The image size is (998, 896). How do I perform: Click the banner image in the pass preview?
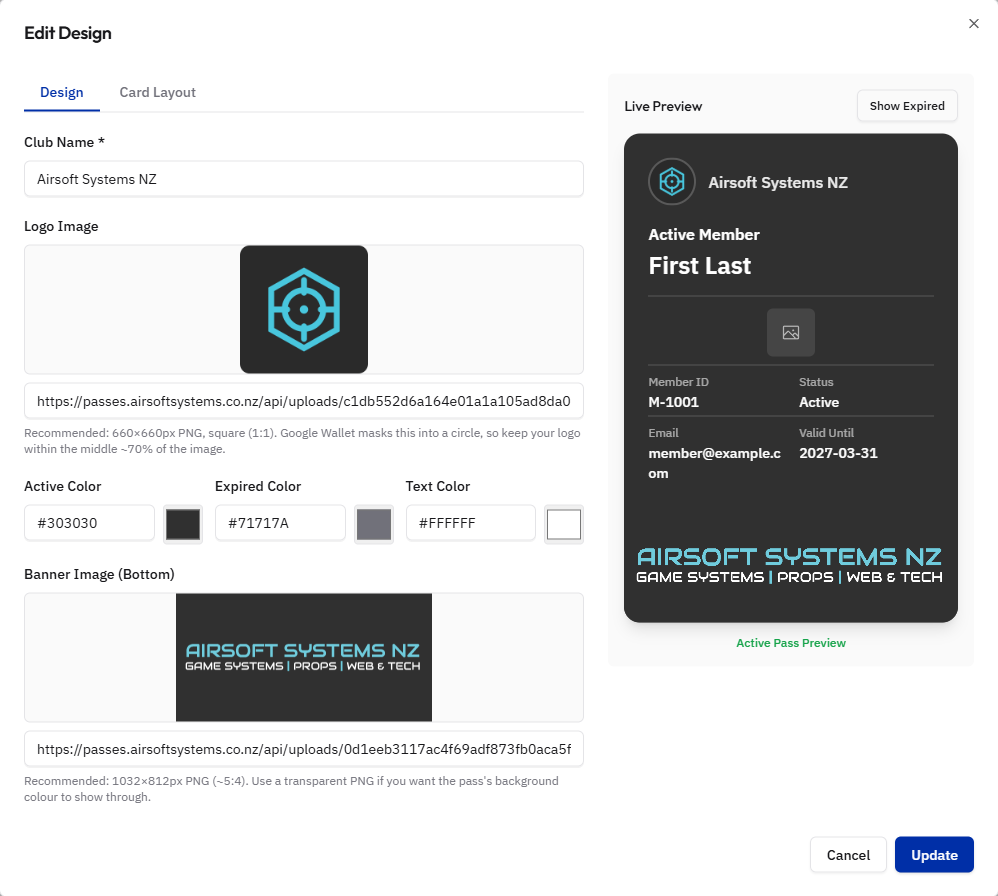coord(790,565)
